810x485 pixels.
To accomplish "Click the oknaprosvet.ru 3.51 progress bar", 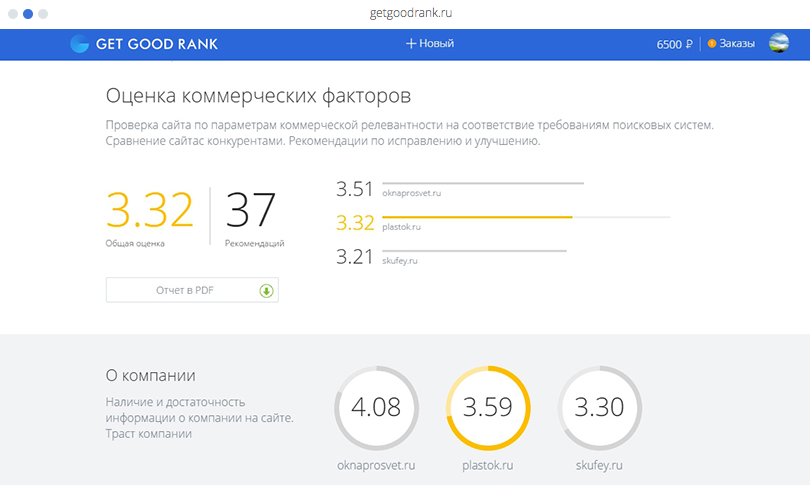I will coord(483,183).
